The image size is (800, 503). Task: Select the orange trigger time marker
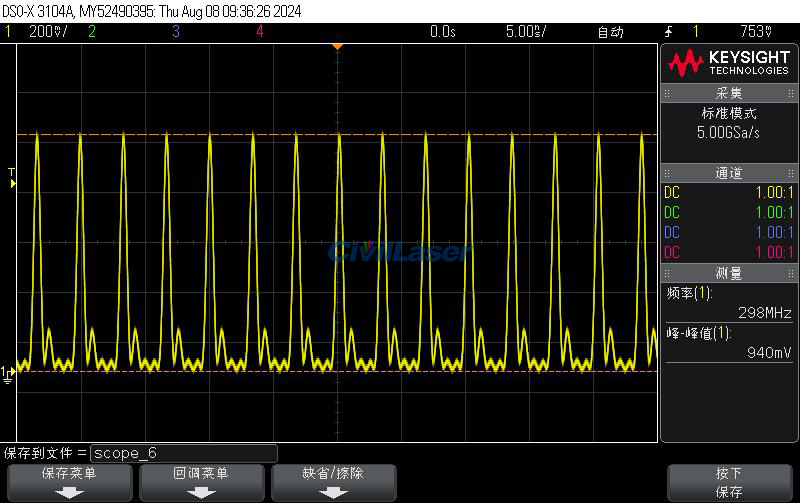(x=337, y=46)
